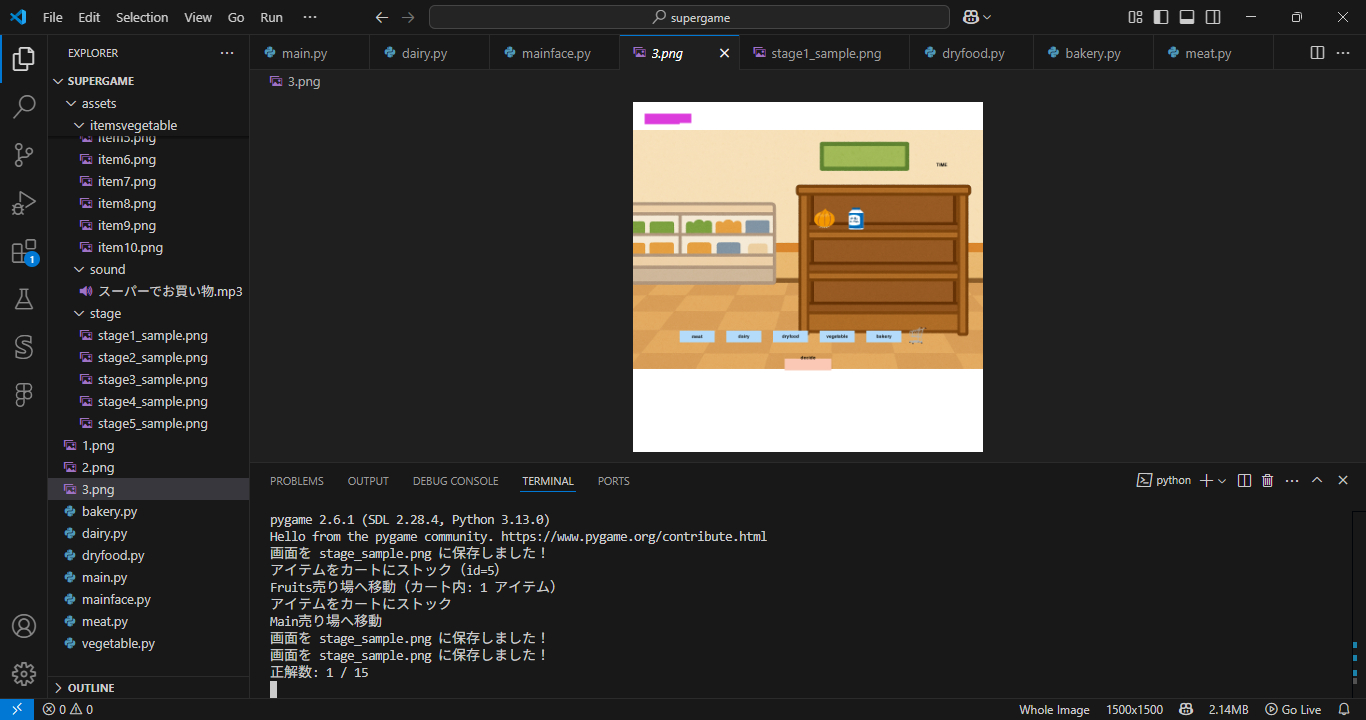This screenshot has width=1366, height=720.
Task: Switch to the PROBLEMS panel tab
Action: pyautogui.click(x=297, y=481)
